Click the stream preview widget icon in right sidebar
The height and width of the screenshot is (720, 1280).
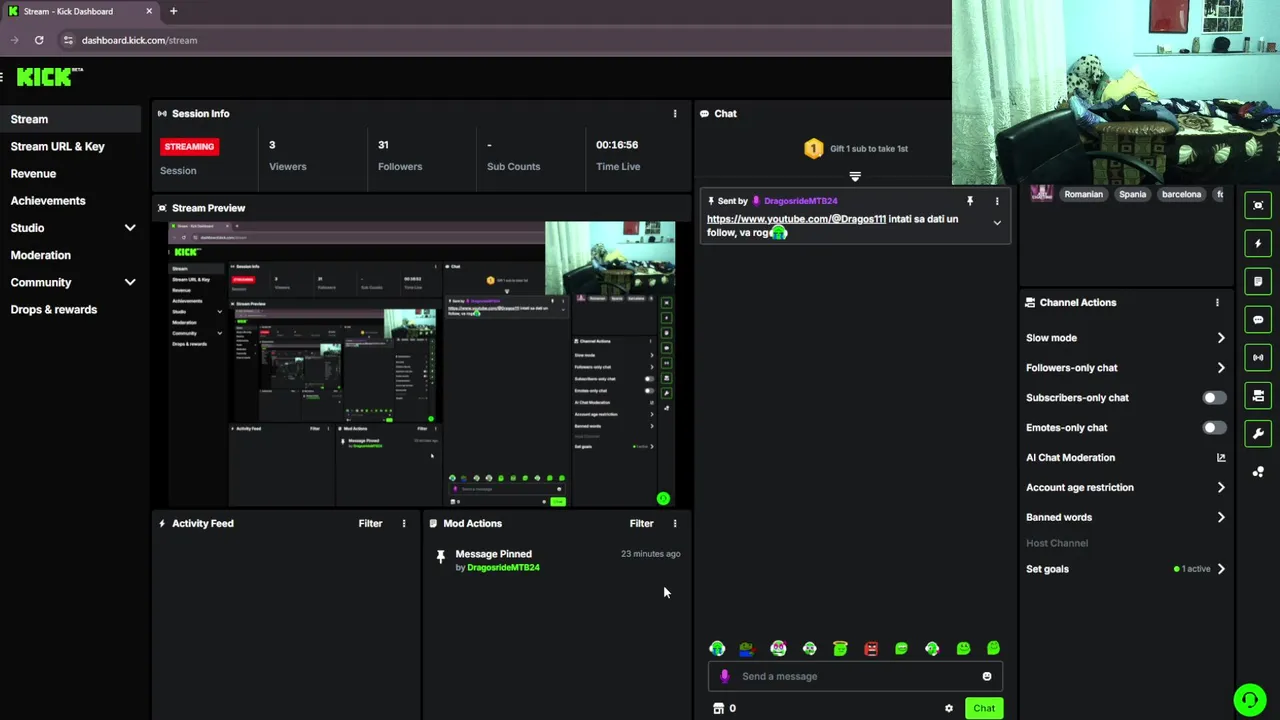click(1258, 205)
